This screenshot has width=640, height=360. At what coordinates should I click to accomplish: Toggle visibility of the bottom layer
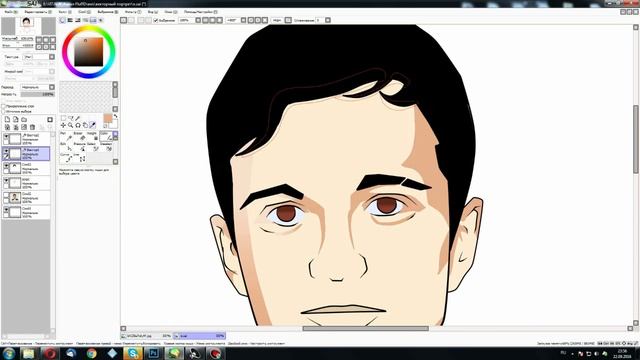[x=6, y=209]
